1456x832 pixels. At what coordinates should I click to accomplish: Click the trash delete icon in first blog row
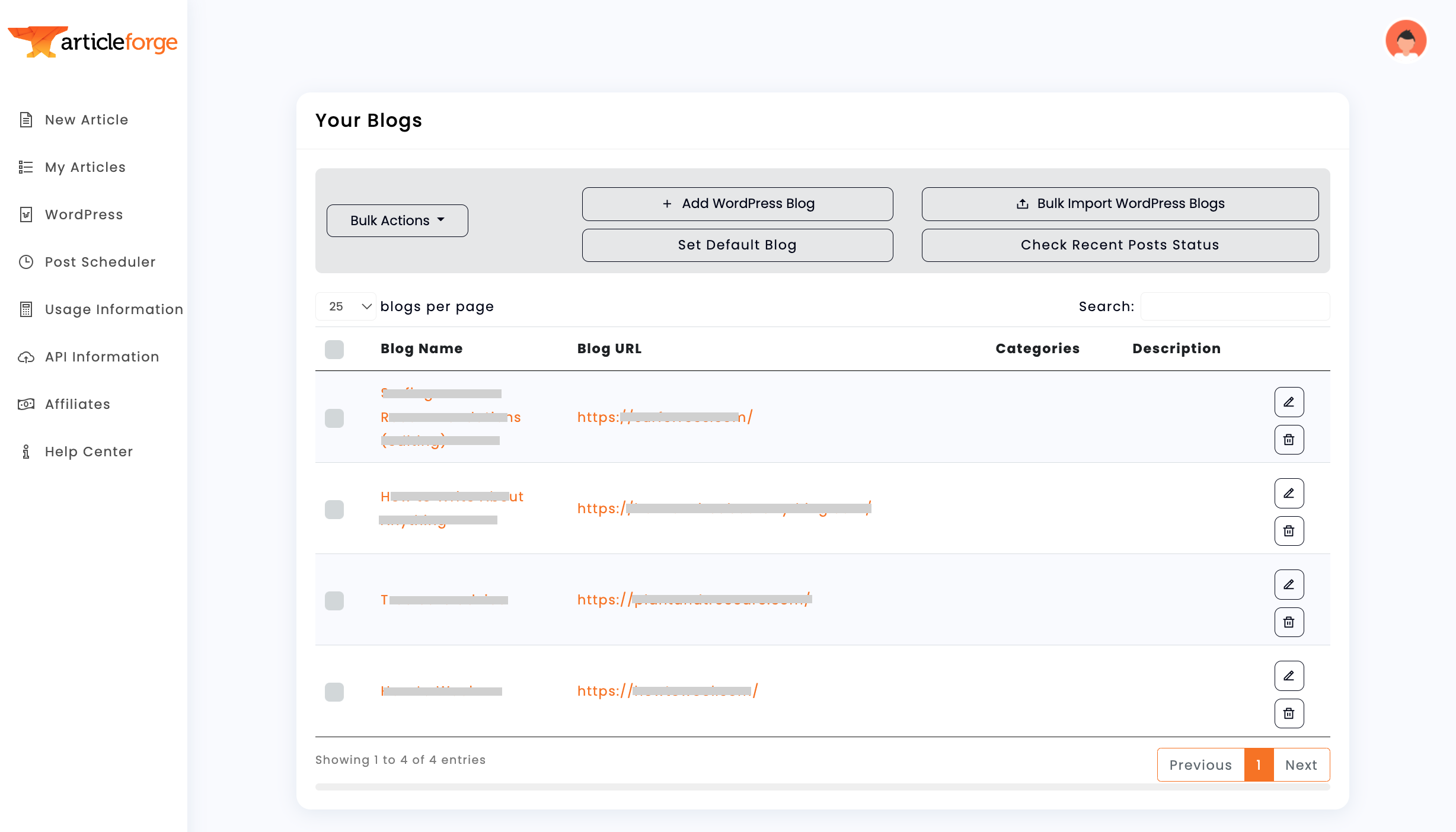click(x=1289, y=440)
